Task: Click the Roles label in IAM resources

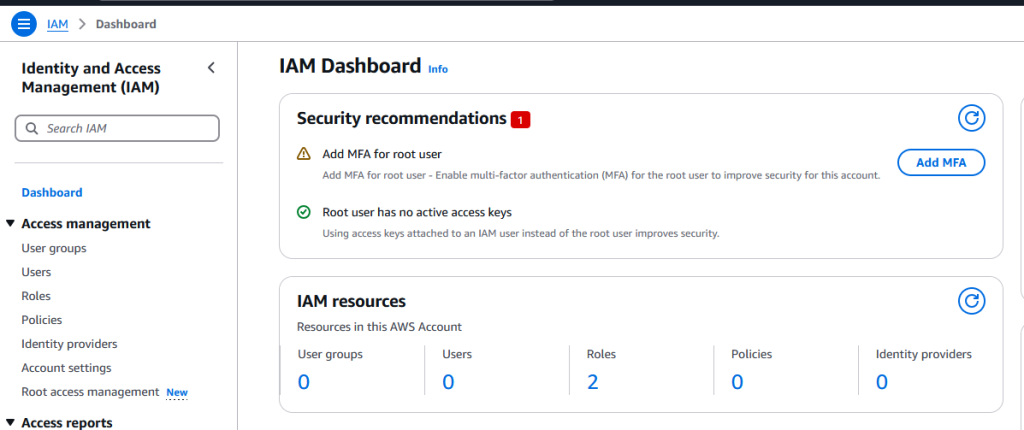Action: pyautogui.click(x=601, y=354)
